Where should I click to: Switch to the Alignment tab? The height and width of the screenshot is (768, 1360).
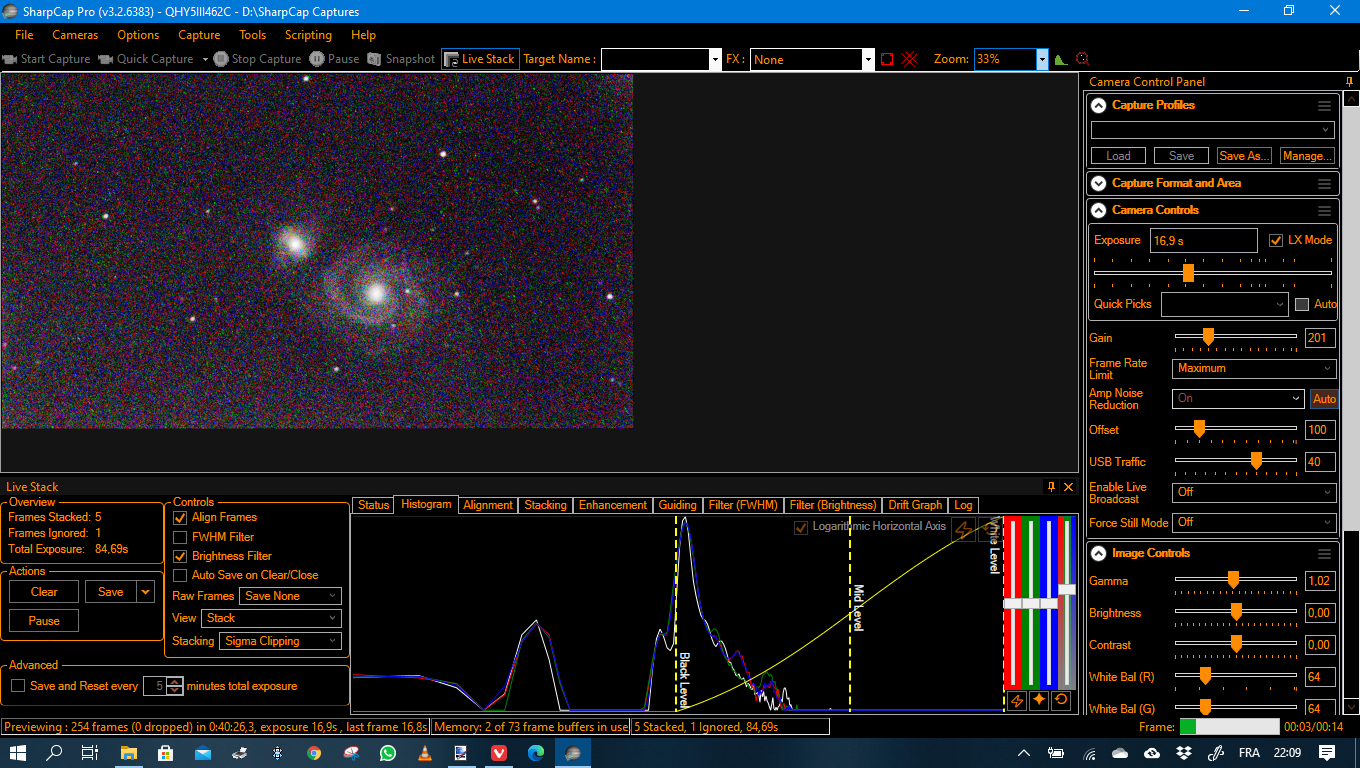point(488,505)
